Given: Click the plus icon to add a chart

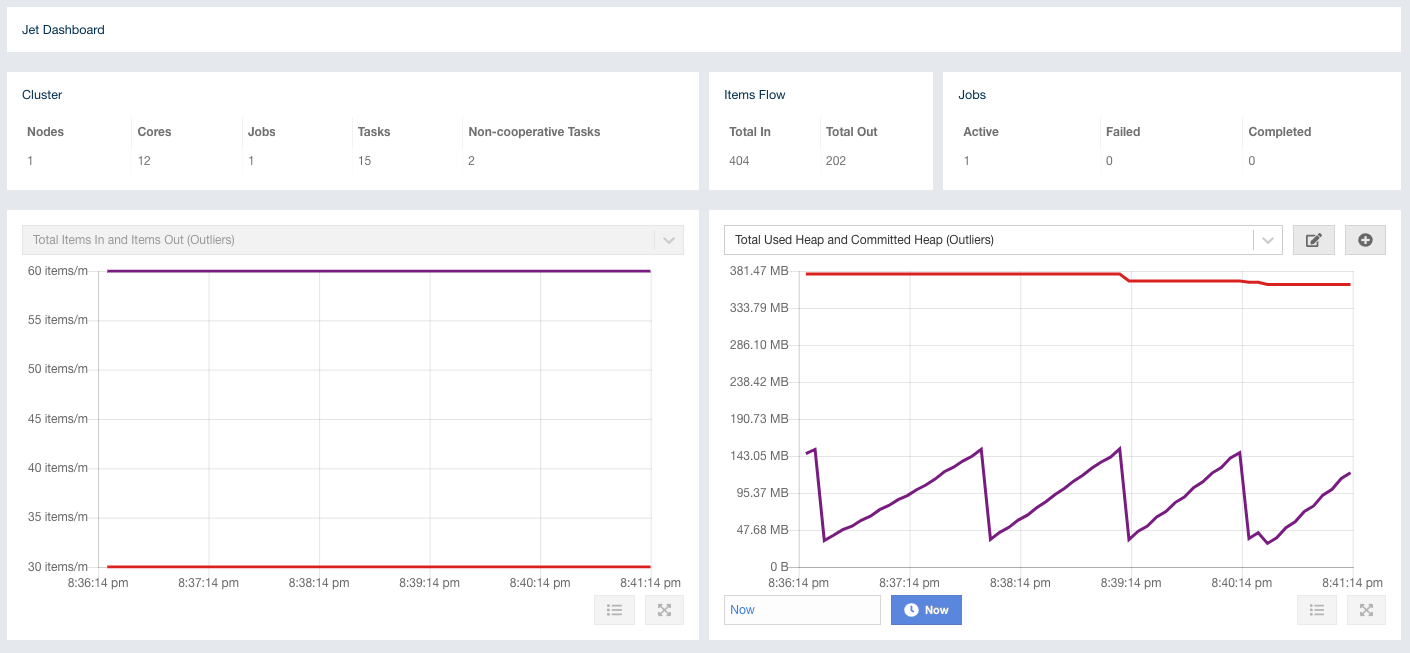Looking at the screenshot, I should [x=1365, y=240].
